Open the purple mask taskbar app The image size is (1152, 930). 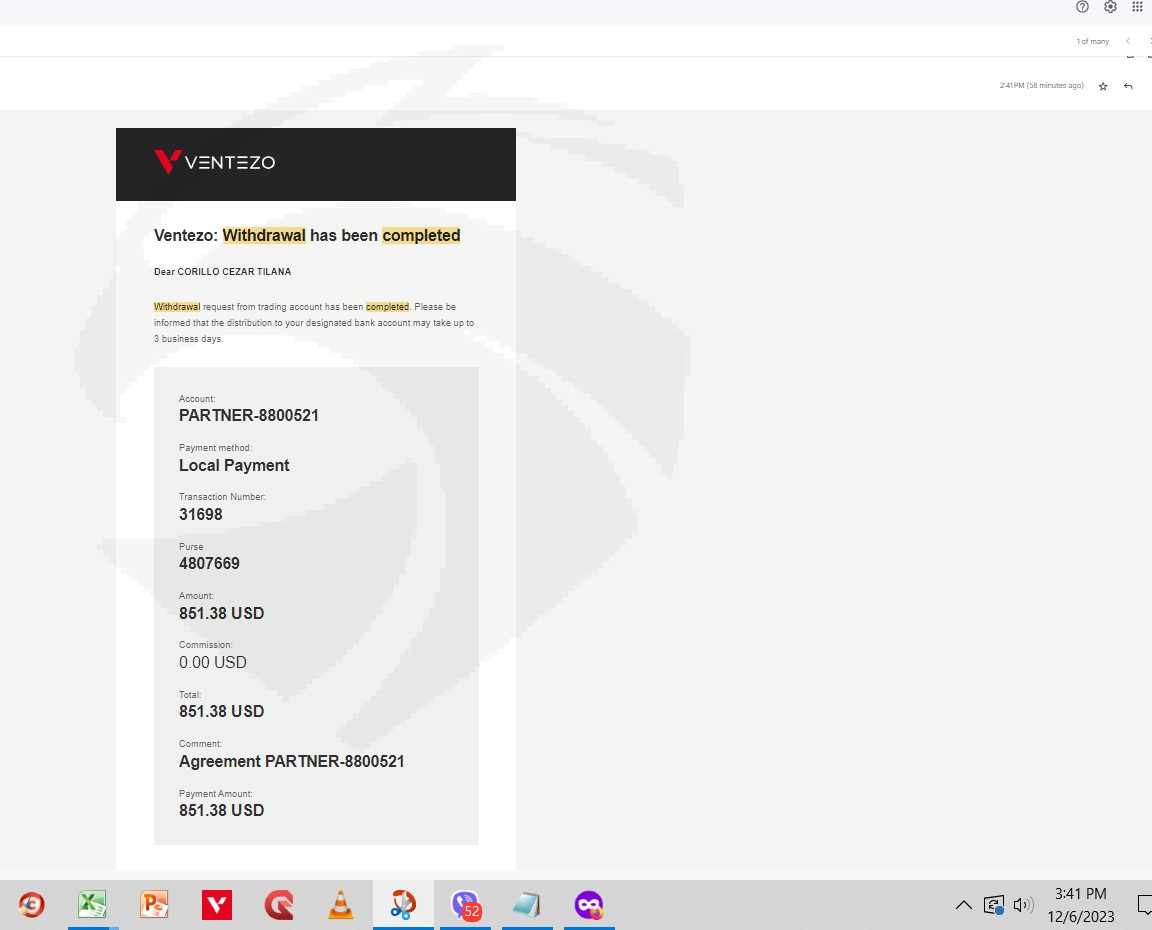click(x=589, y=904)
